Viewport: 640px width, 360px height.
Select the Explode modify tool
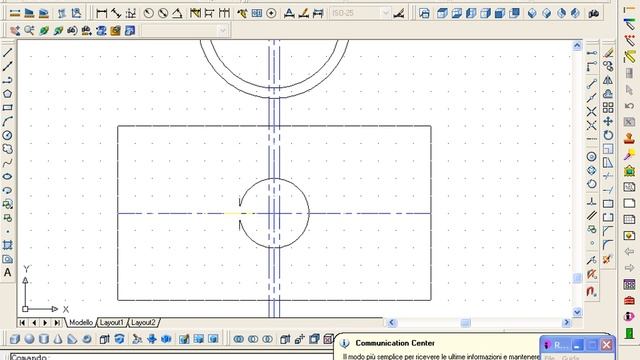[x=608, y=259]
